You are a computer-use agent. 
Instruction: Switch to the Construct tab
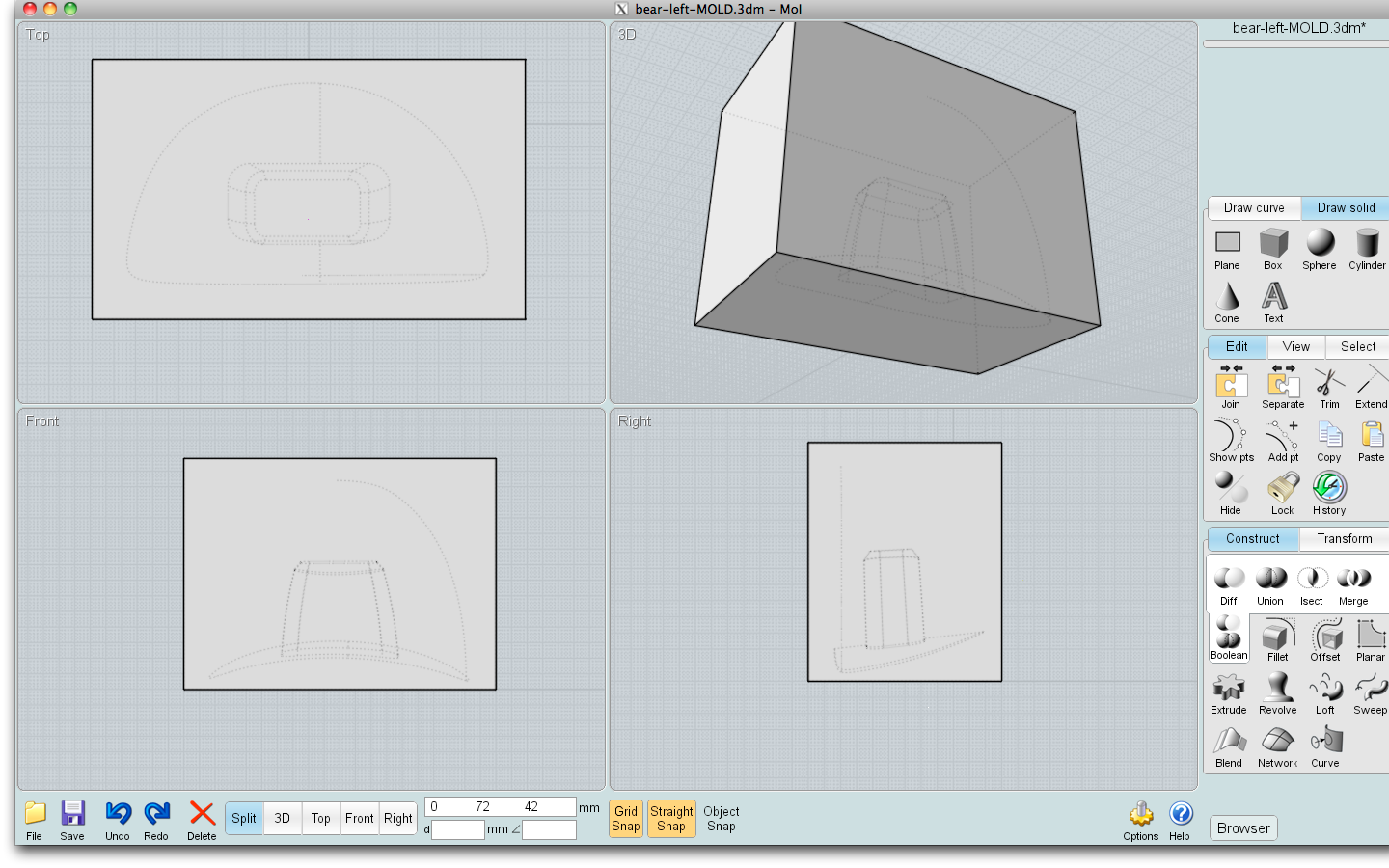(1253, 539)
